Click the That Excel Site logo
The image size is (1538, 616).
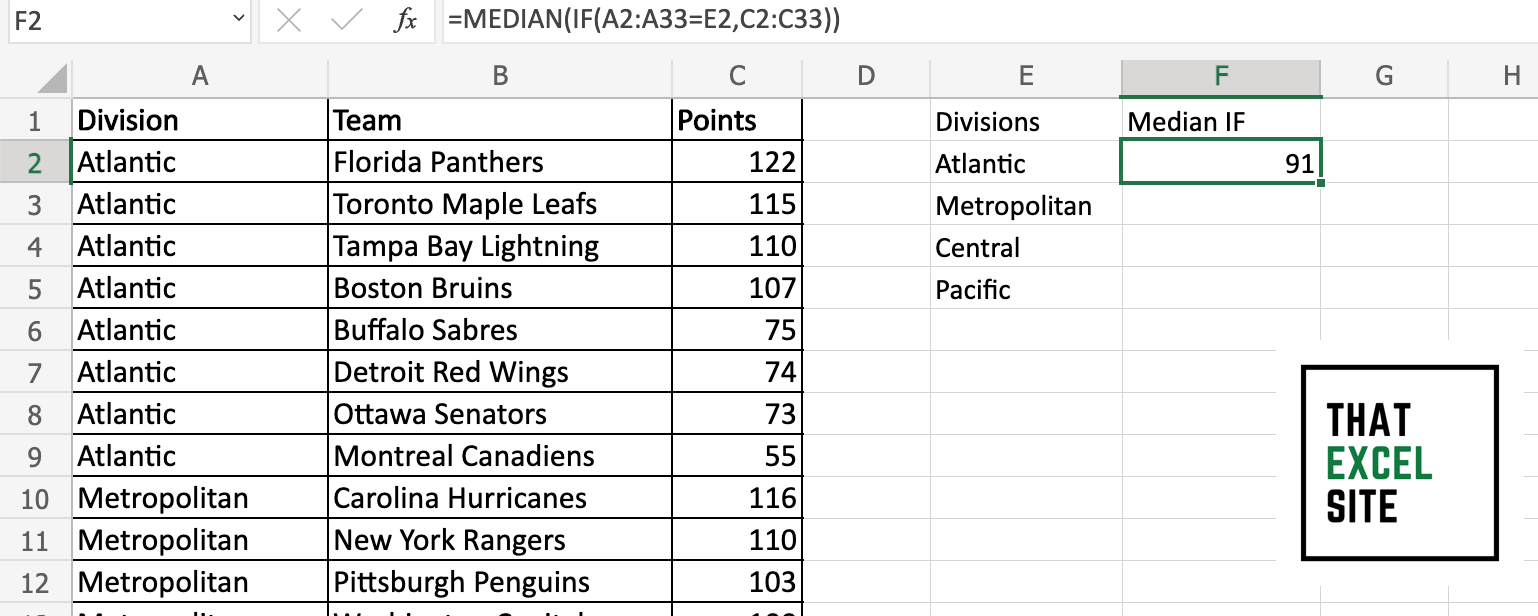click(x=1399, y=462)
